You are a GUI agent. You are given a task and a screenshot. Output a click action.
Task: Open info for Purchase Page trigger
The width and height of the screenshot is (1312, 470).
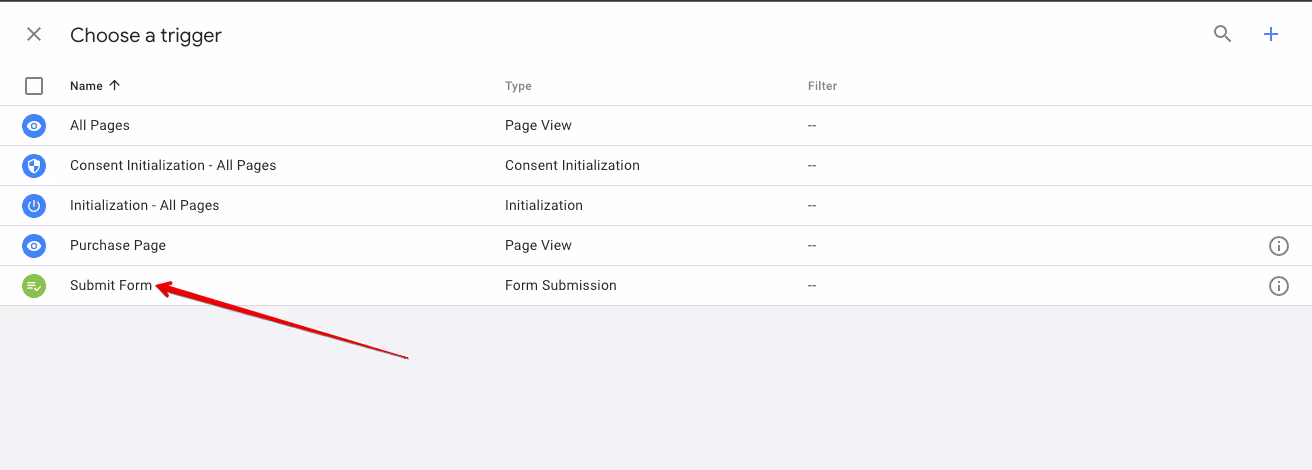click(1278, 246)
